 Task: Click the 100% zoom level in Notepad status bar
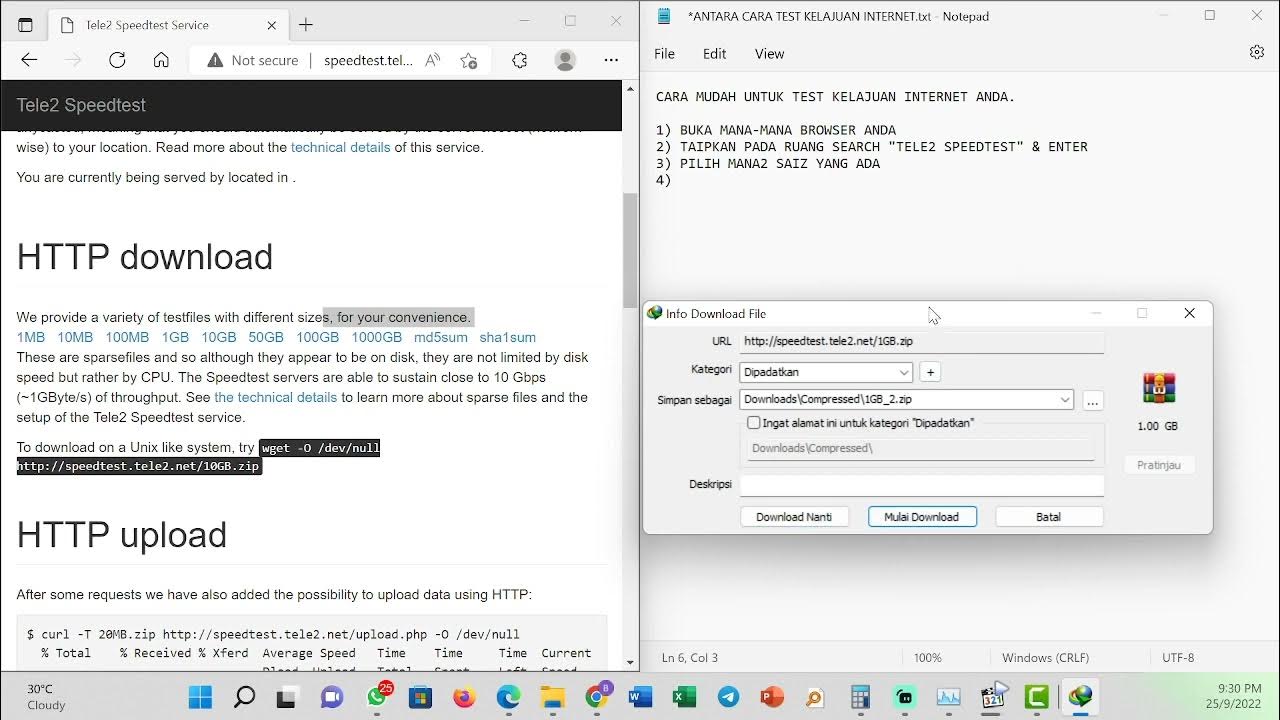point(927,658)
